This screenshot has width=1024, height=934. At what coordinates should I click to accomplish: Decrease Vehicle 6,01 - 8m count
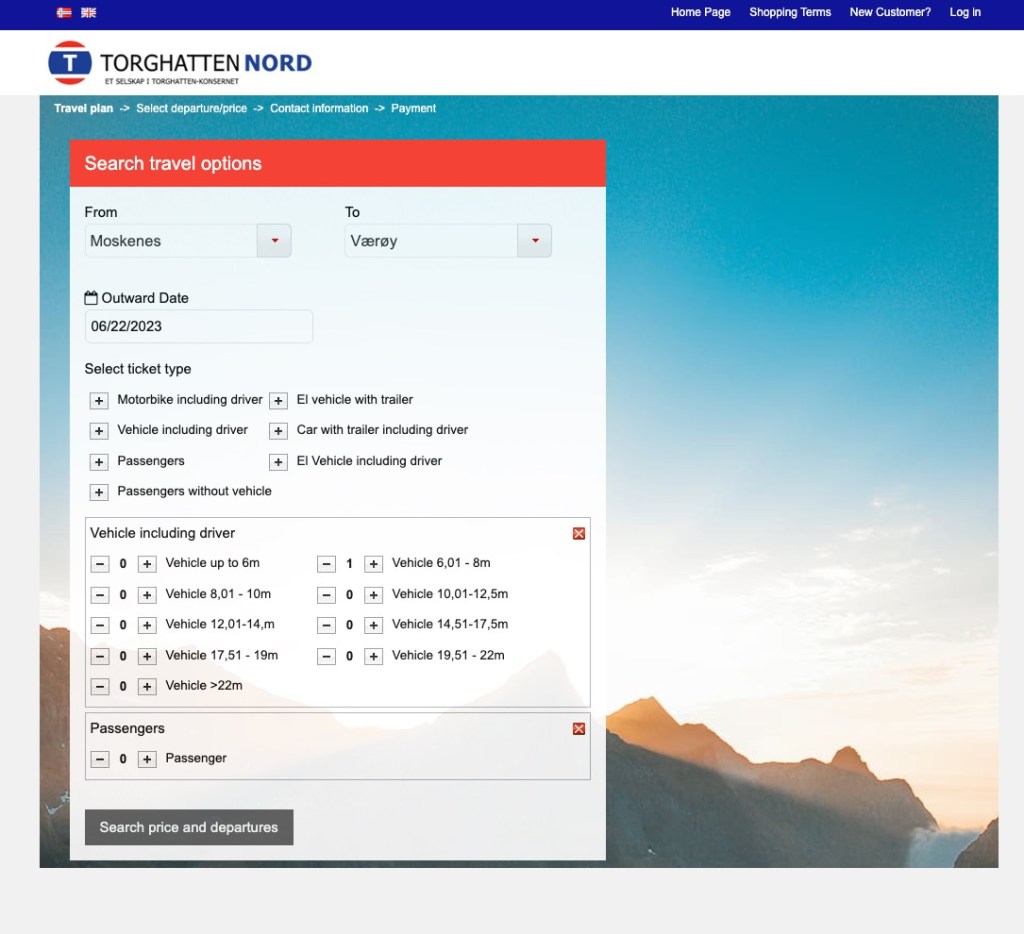(326, 564)
